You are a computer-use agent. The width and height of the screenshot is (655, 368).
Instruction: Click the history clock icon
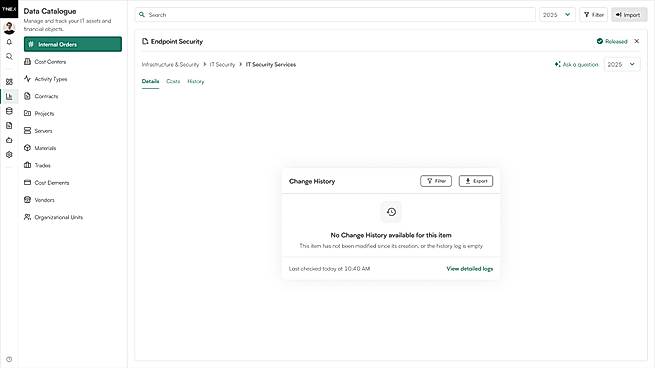pyautogui.click(x=391, y=212)
